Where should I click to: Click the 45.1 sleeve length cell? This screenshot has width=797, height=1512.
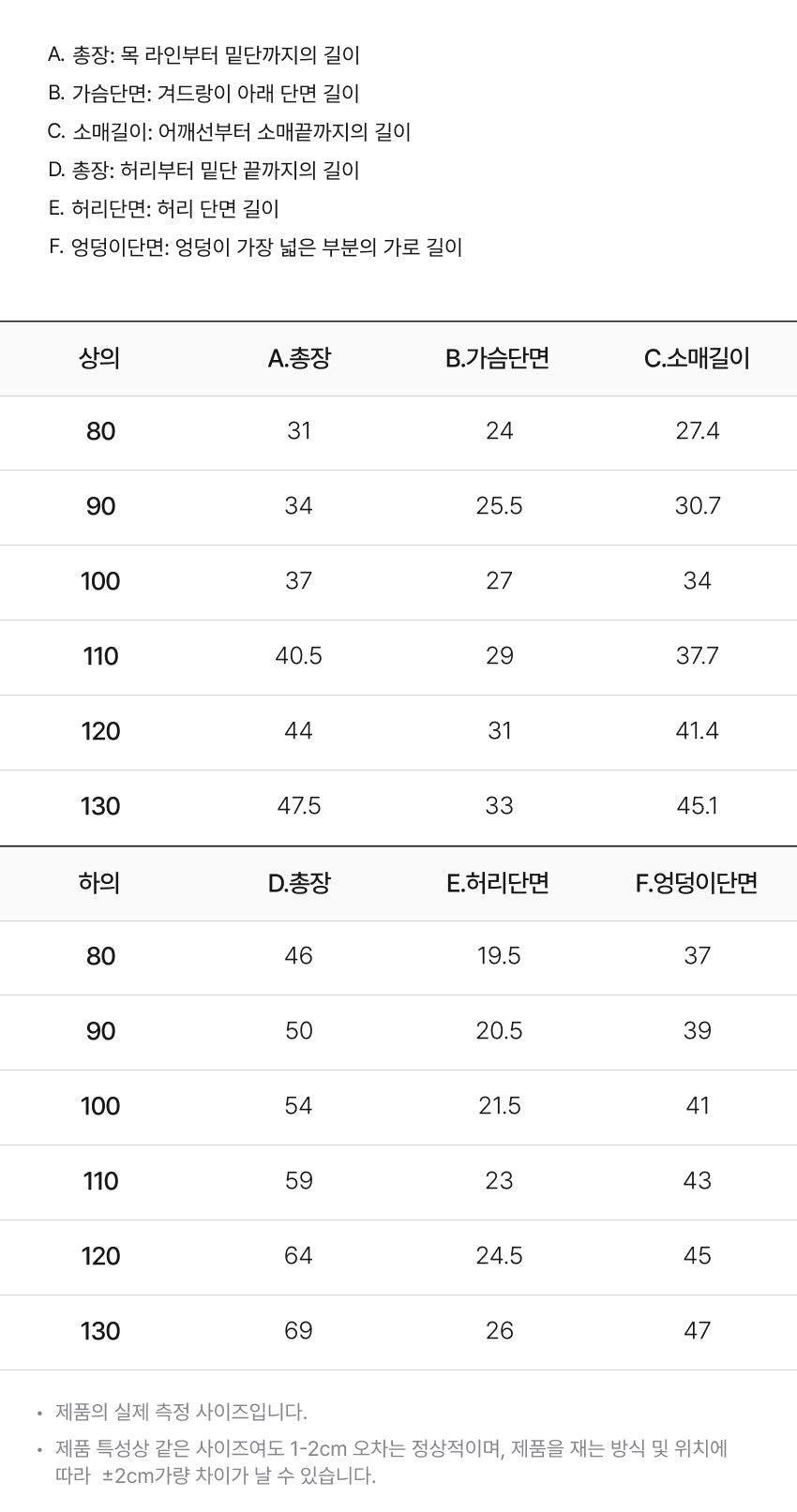pyautogui.click(x=697, y=806)
